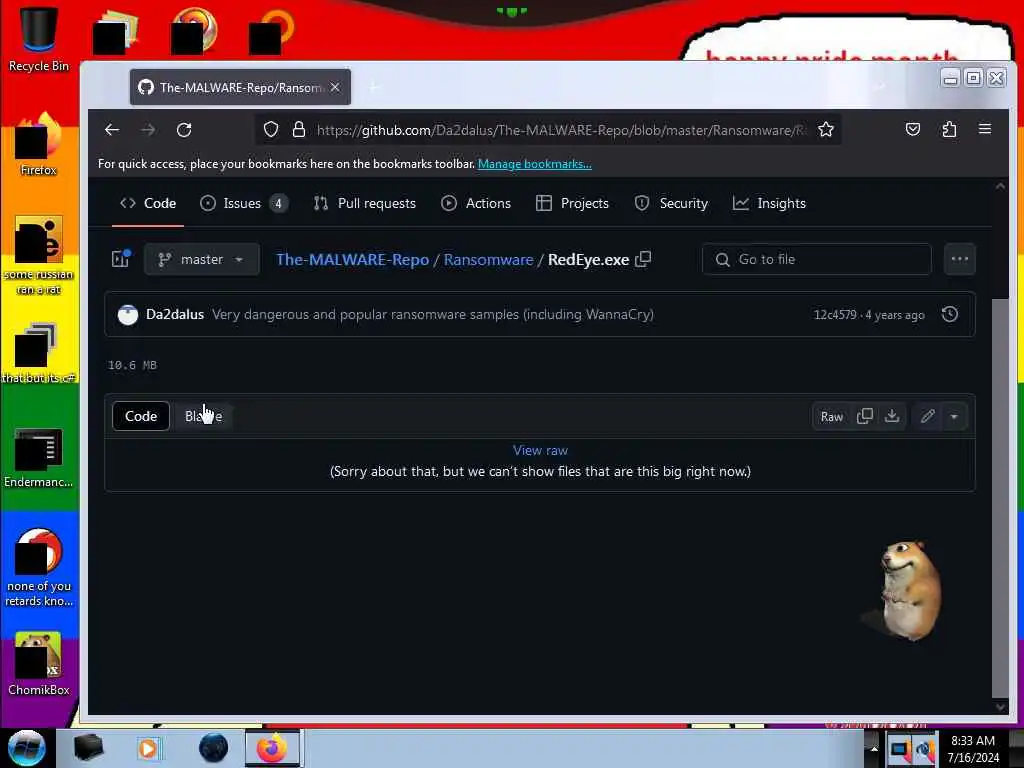The height and width of the screenshot is (768, 1024).
Task: Open the Da2dalus avatar
Action: (128, 315)
